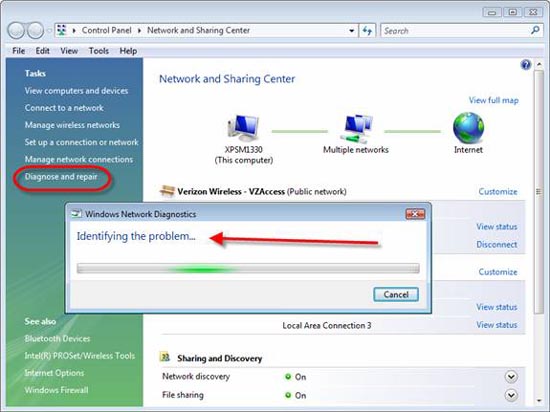Click the diagnostics progress bar
Image resolution: width=550 pixels, height=412 pixels.
point(248,269)
